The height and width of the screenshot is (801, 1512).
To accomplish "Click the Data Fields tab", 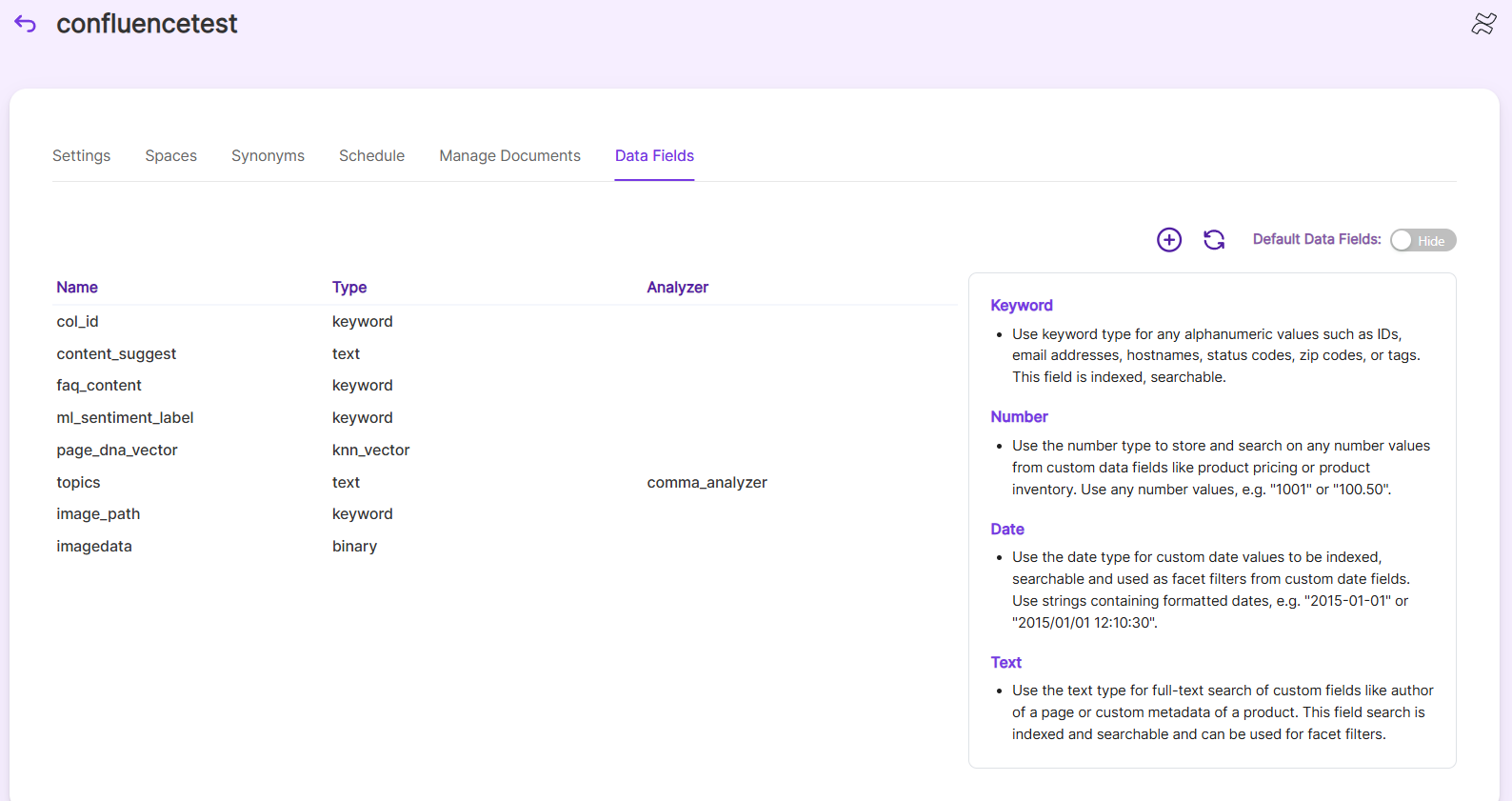I will (654, 155).
